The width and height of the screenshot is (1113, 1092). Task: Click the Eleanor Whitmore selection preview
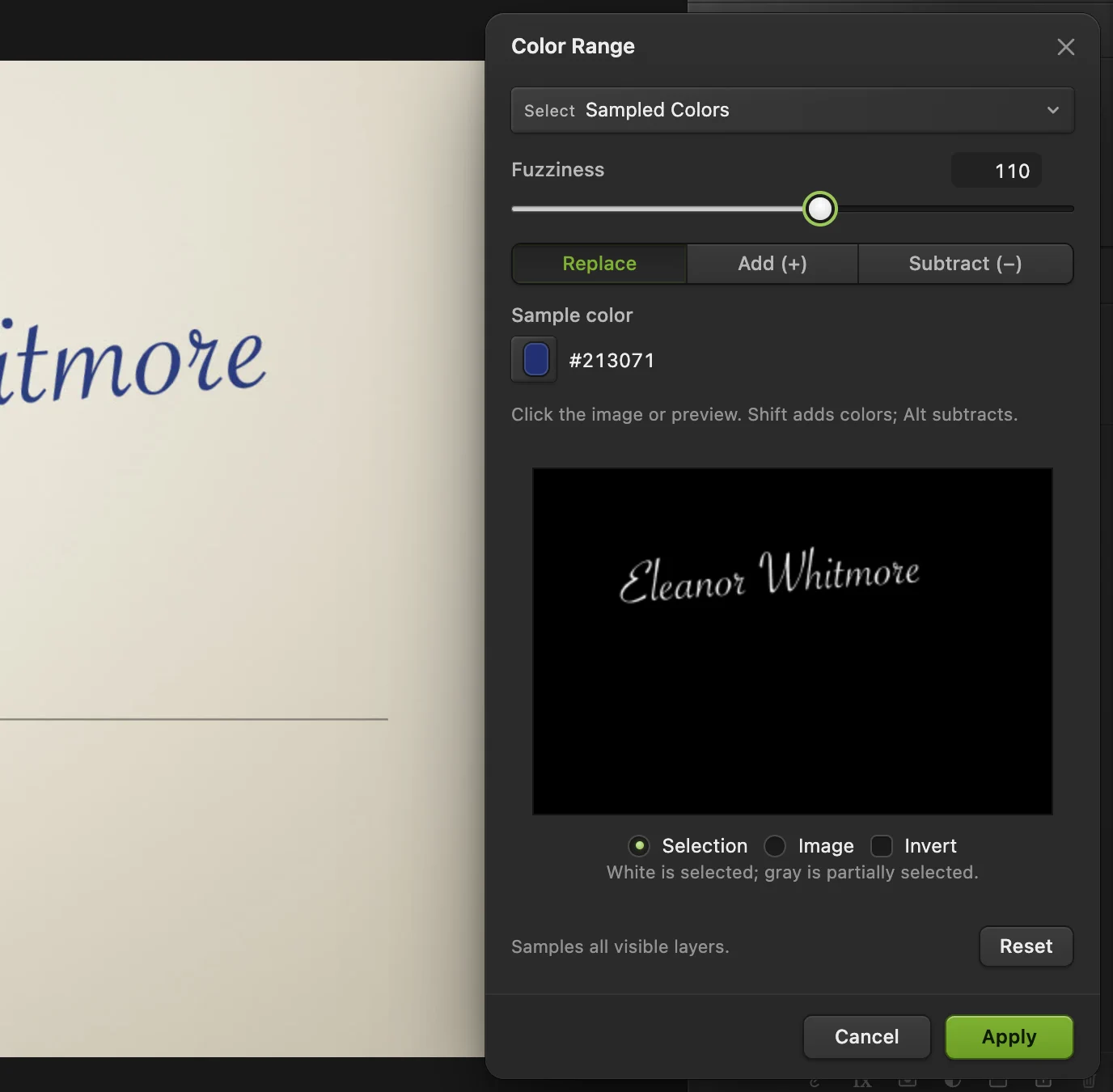click(x=792, y=641)
